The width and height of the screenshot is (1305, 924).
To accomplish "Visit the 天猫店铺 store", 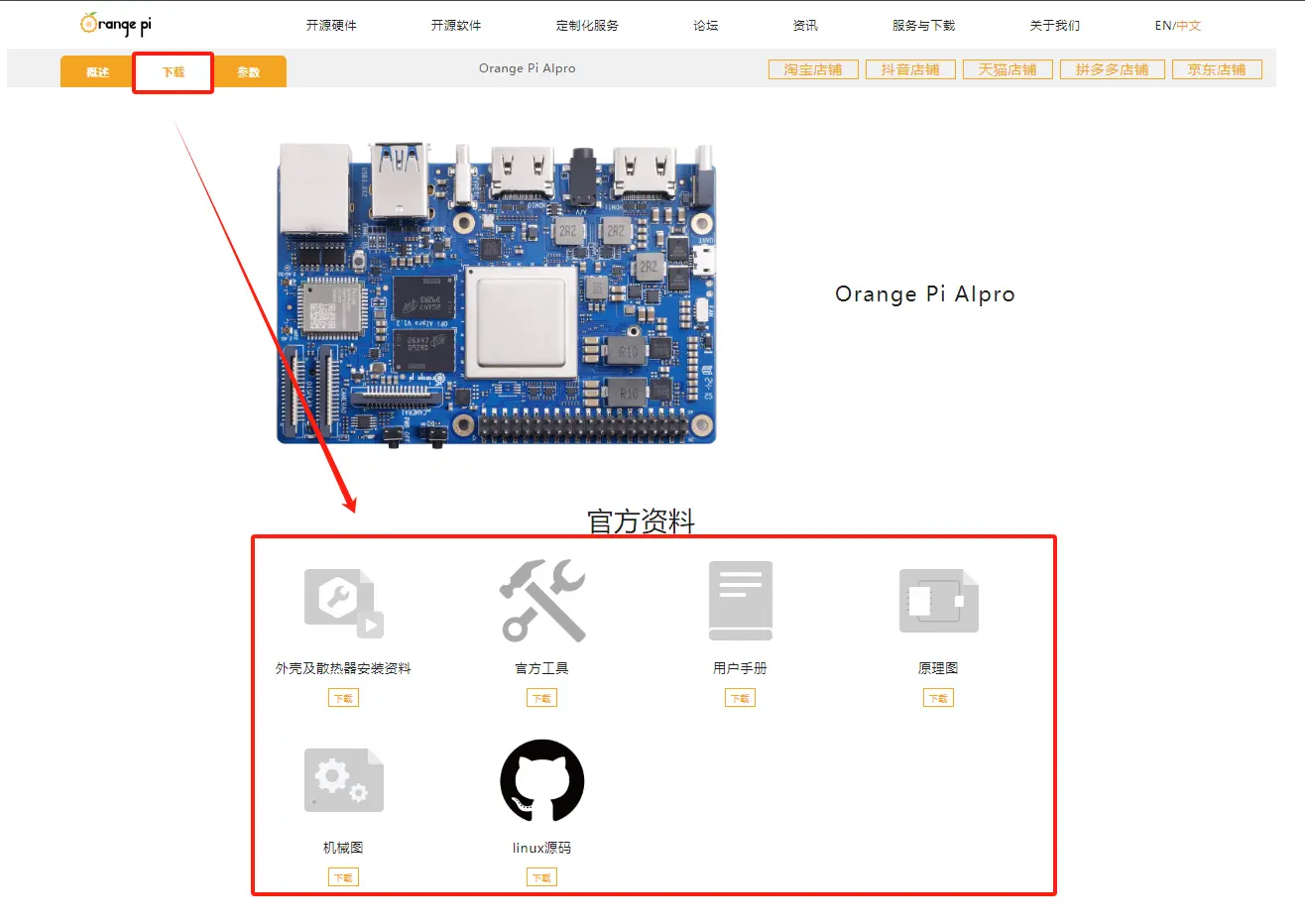I will click(1008, 69).
